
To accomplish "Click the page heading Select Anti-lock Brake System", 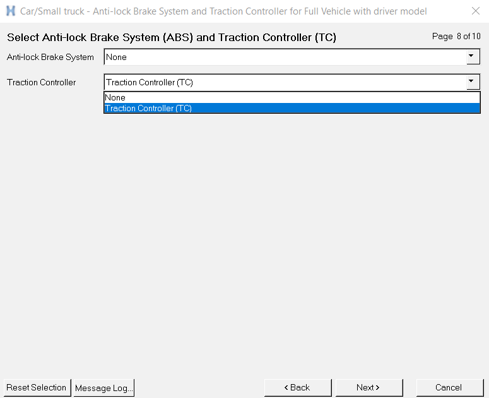I will point(171,37).
